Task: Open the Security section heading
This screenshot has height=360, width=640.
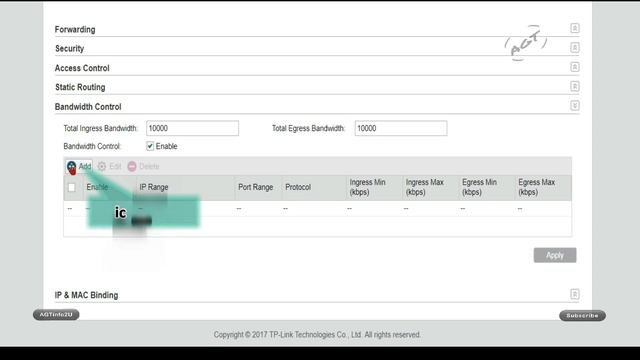Action: pyautogui.click(x=69, y=49)
